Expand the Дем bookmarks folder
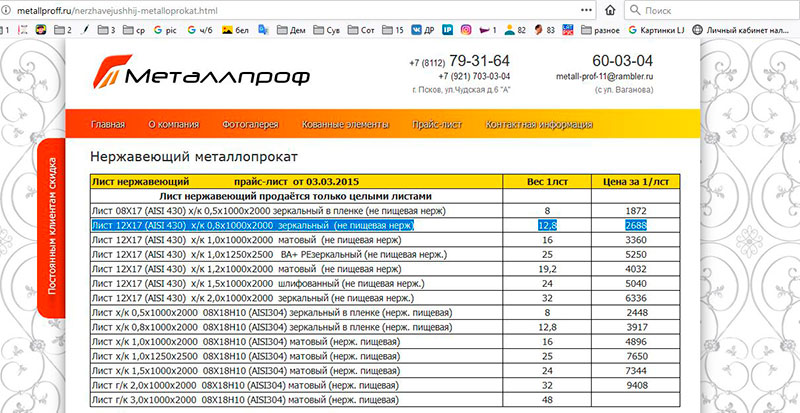The height and width of the screenshot is (413, 800). (x=290, y=30)
